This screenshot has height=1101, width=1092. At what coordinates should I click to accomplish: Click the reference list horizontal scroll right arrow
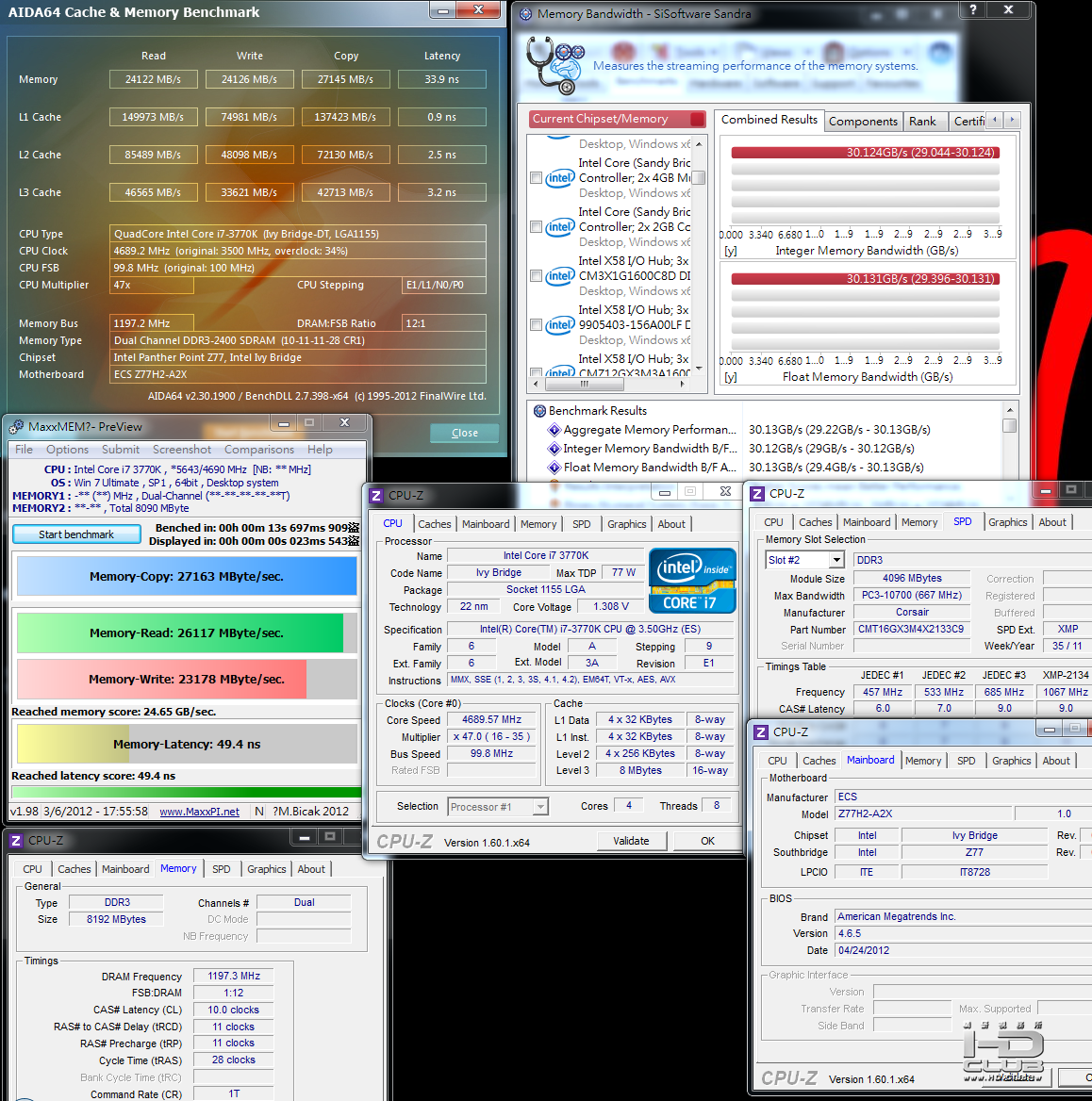(682, 384)
